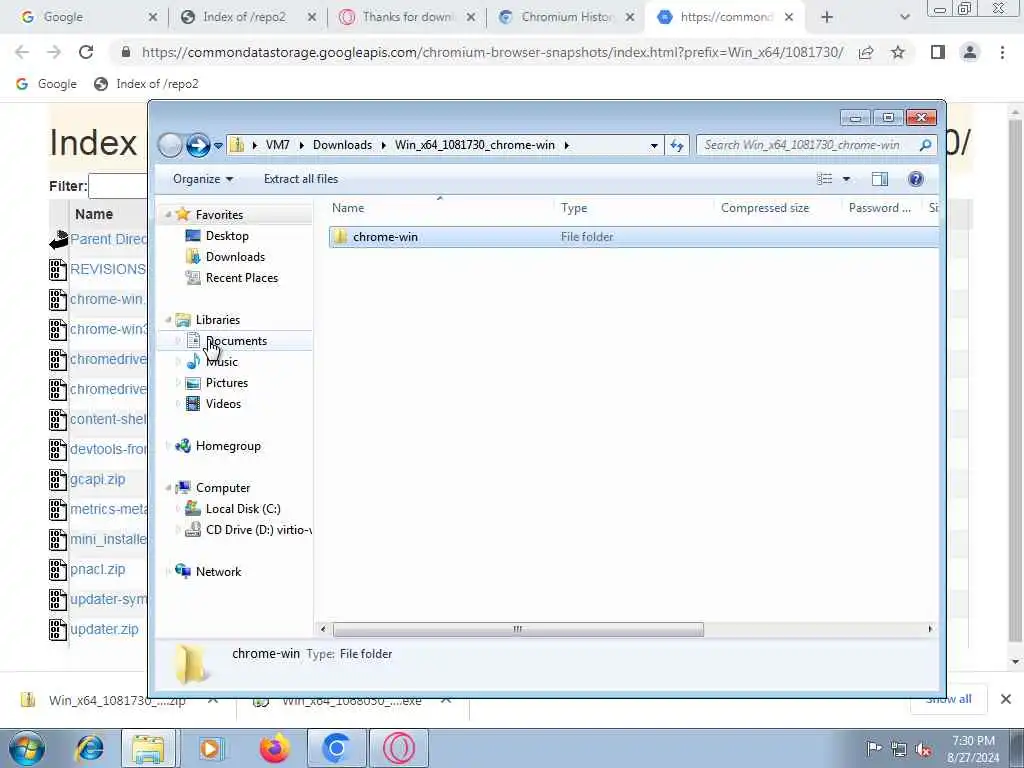Close the downloads bar
Viewport: 1024px width, 768px height.
click(x=1006, y=699)
